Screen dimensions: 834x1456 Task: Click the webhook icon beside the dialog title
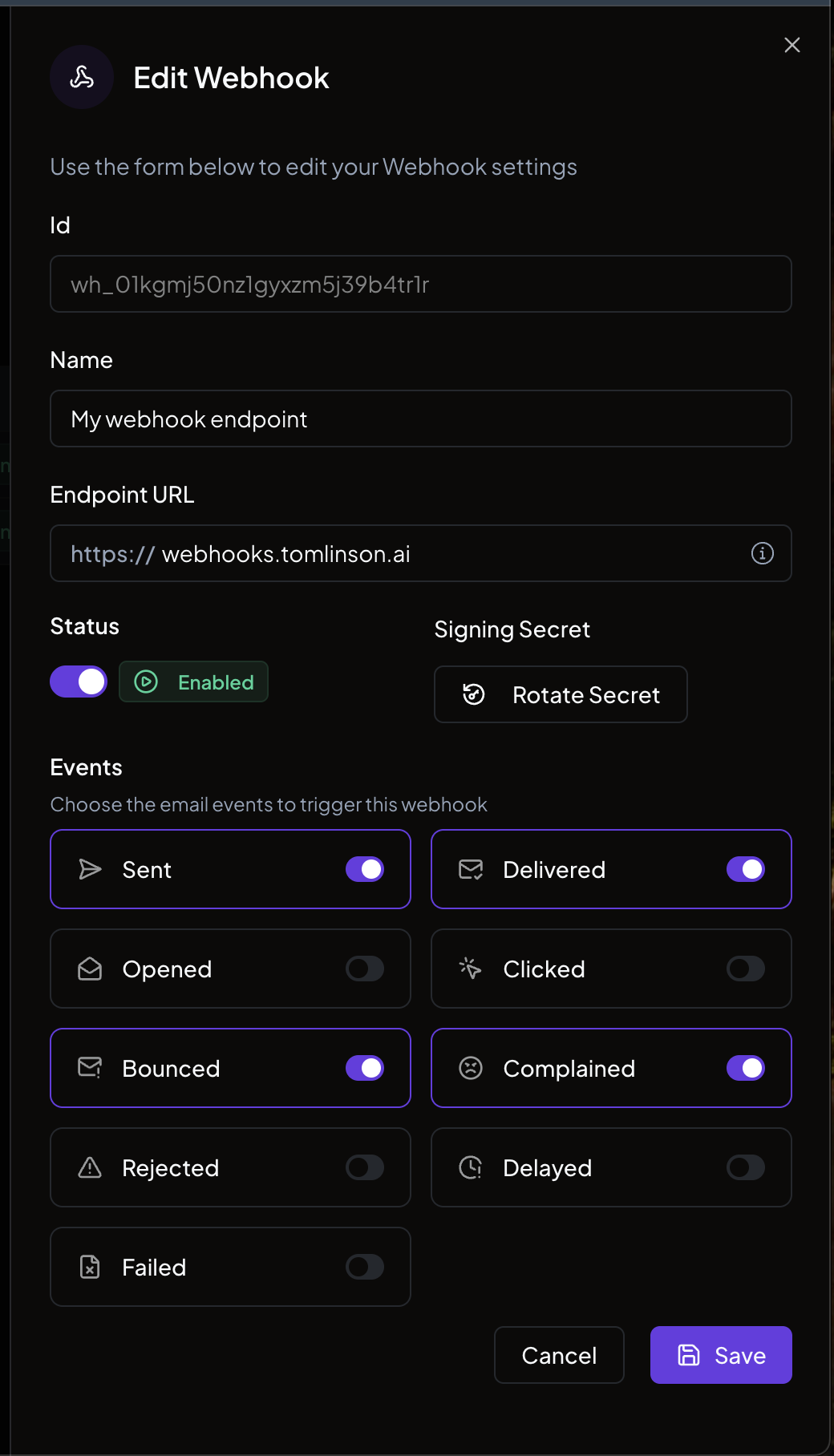tap(81, 76)
